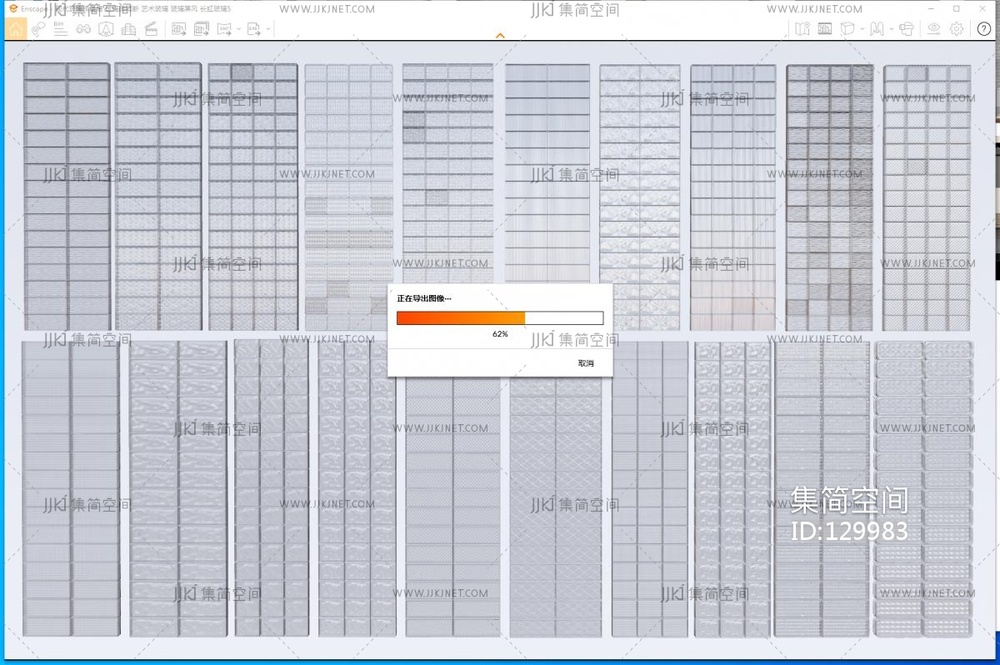Open the BIM info panel icon

(61, 29)
